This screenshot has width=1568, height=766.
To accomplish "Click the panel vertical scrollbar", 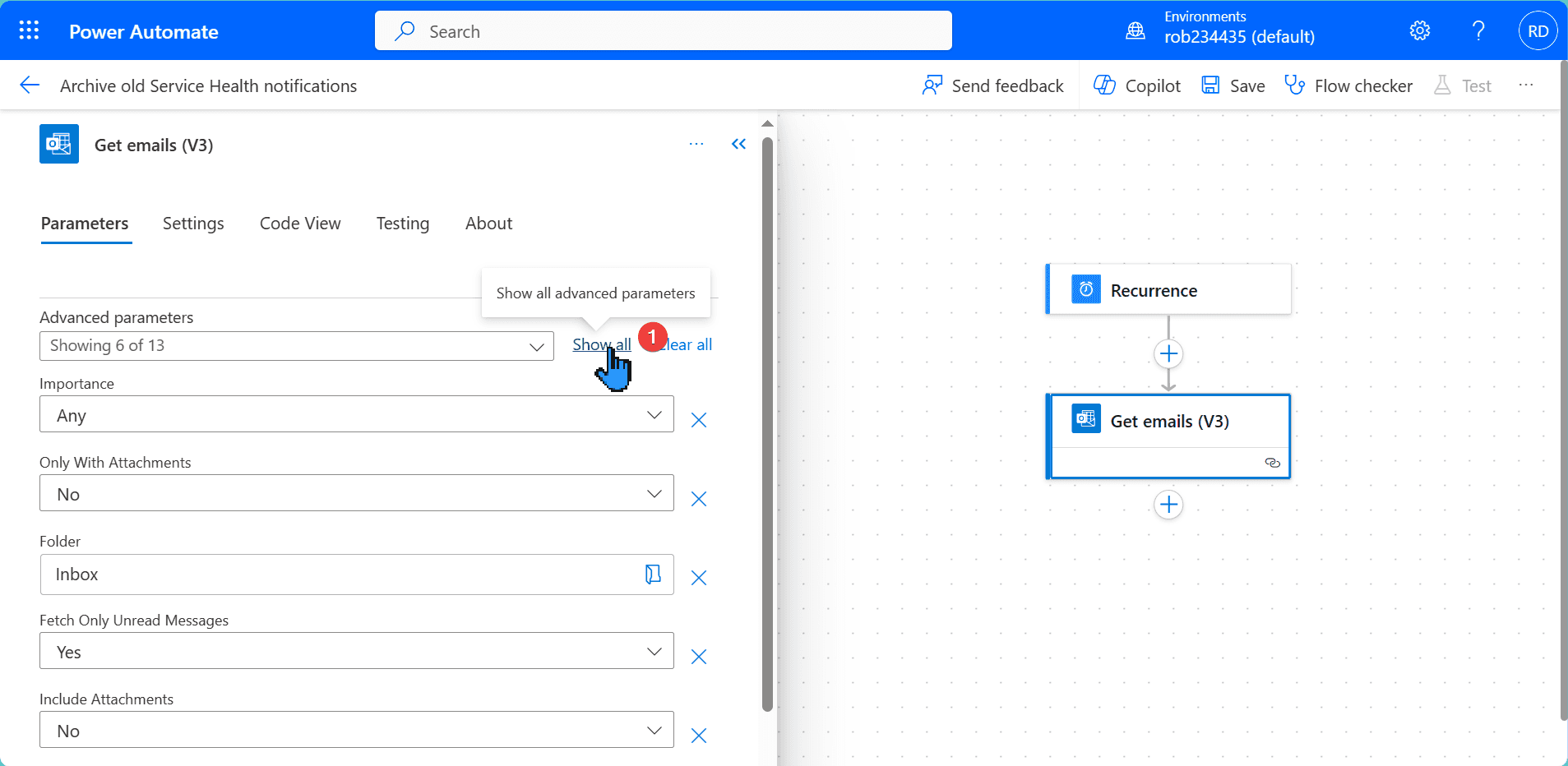I will tap(767, 423).
